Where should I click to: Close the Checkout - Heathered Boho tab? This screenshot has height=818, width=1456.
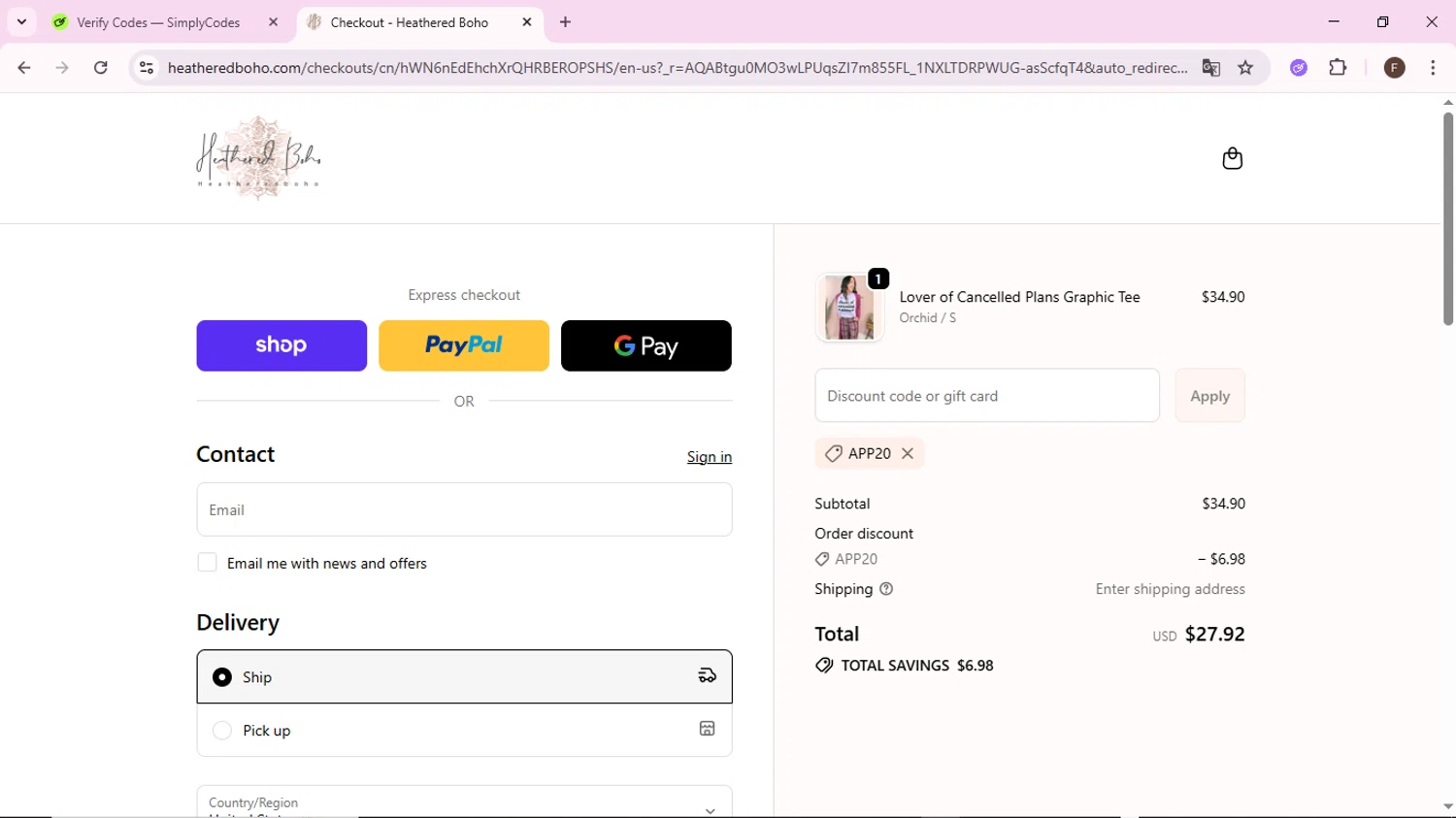tap(527, 21)
